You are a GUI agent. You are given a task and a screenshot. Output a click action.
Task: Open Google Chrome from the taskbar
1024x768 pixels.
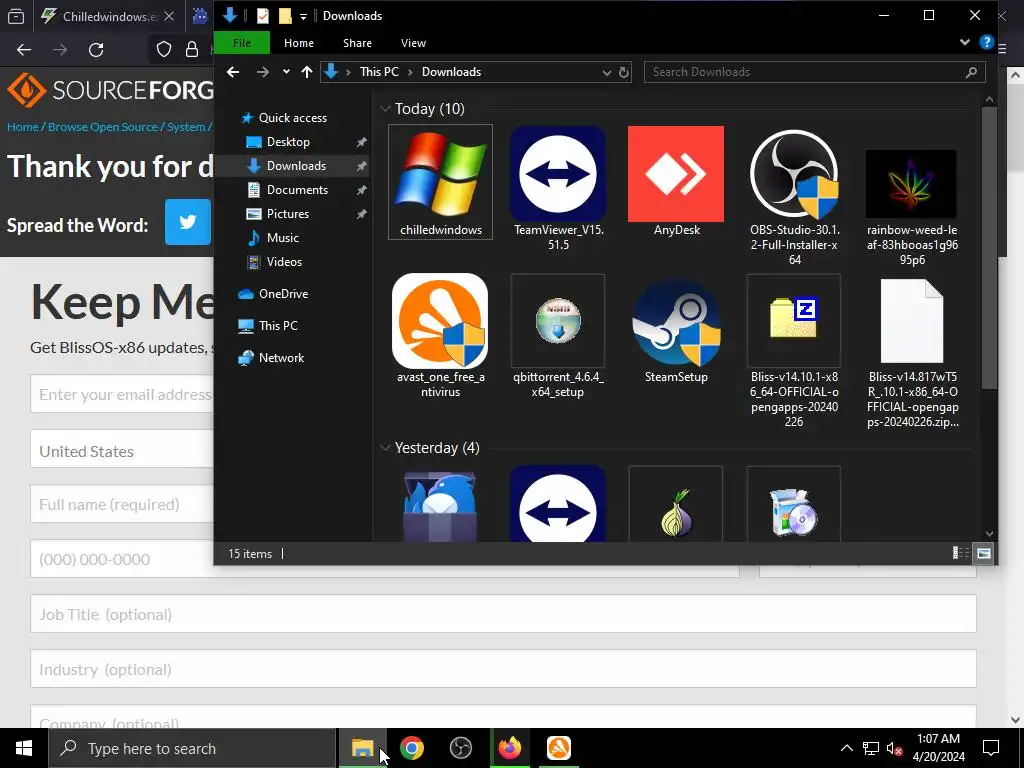pos(411,748)
